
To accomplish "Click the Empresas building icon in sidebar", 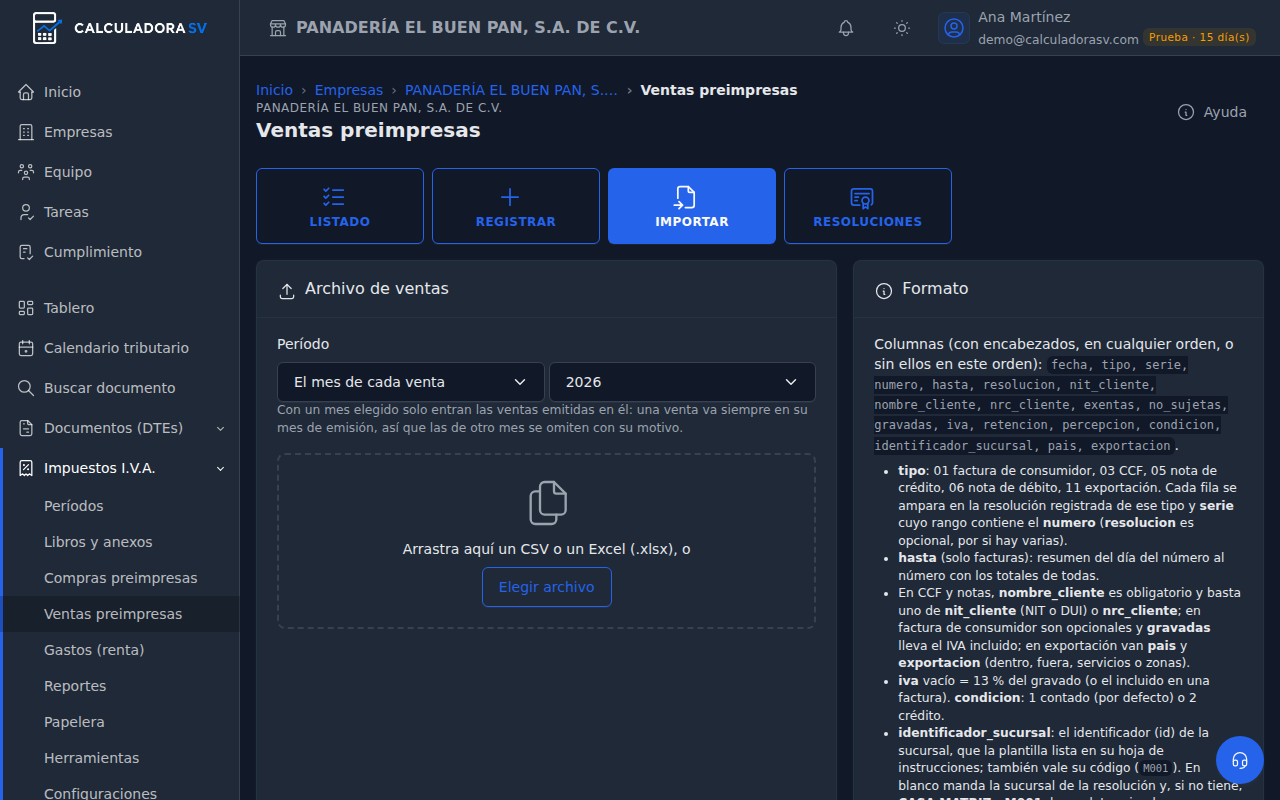I will click(27, 132).
